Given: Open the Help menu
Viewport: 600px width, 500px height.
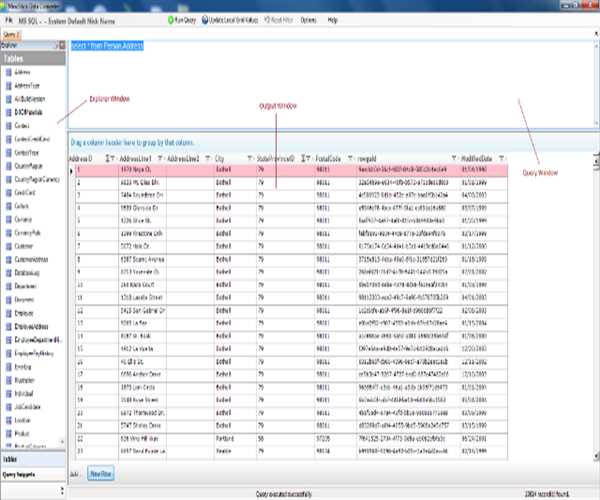Looking at the screenshot, I should tap(332, 20).
